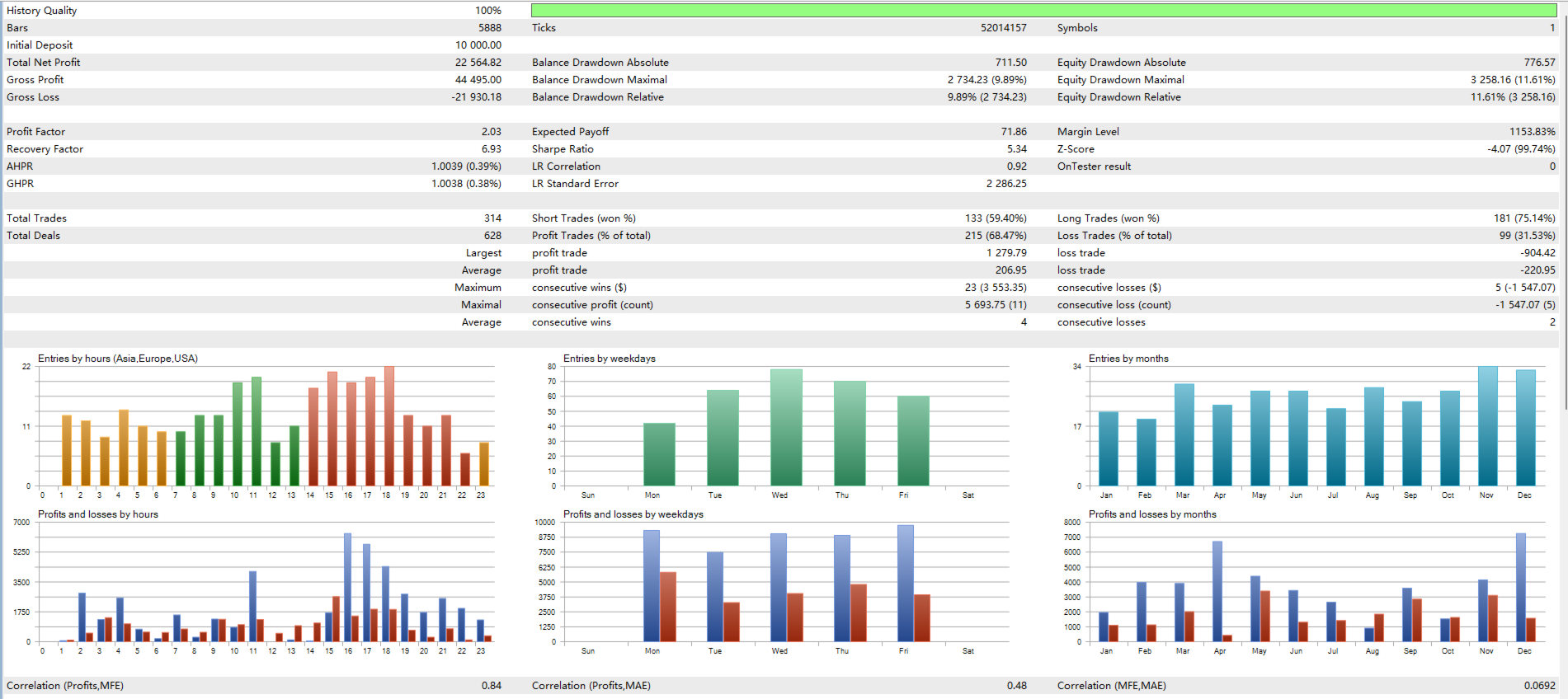Click the Equity Drawdown Maximal value
The height and width of the screenshot is (699, 1568).
(x=1513, y=80)
